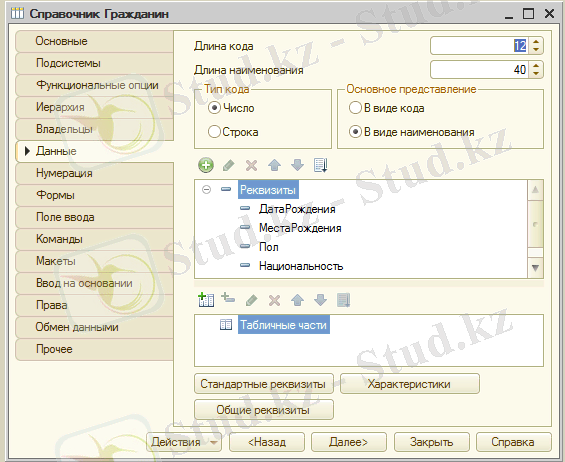This screenshot has height=462, width=565.
Task: Increase Длина кода with spinner up arrow
Action: click(536, 42)
